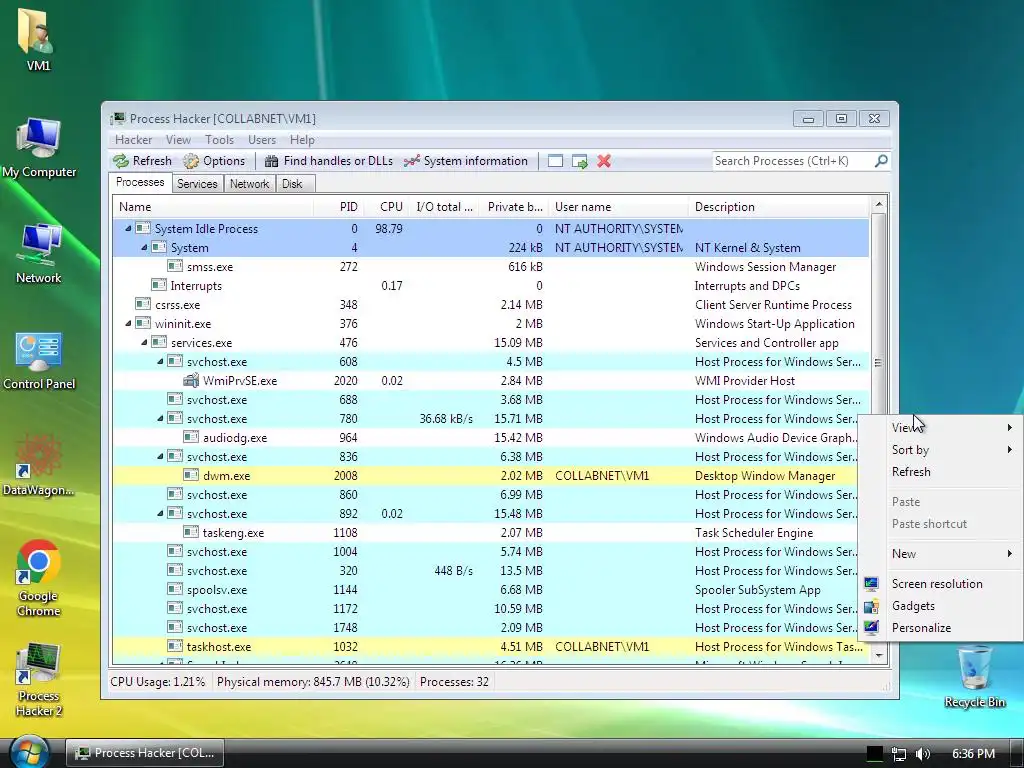Choose Refresh in the context menu
Image resolution: width=1024 pixels, height=768 pixels.
(941, 472)
